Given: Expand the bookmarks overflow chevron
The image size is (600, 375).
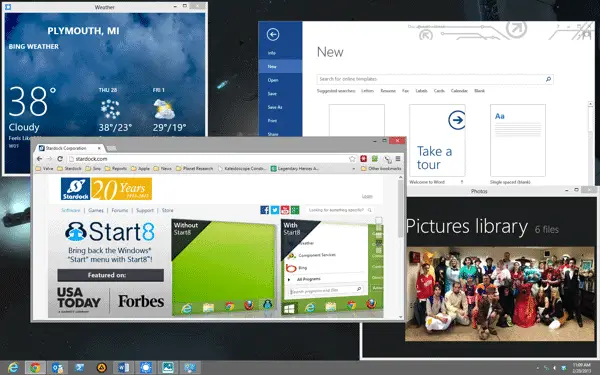Looking at the screenshot, I should (354, 168).
